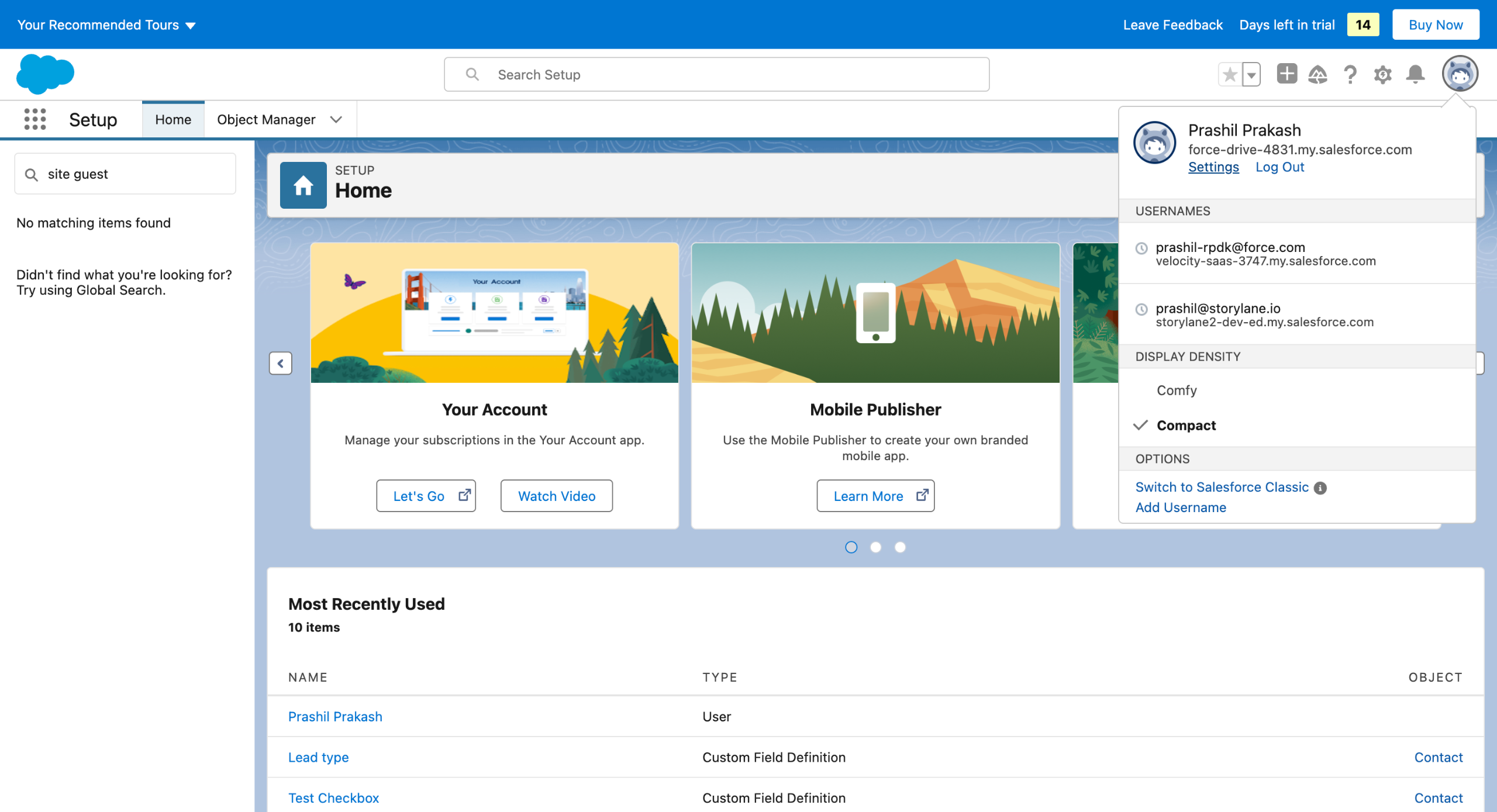The height and width of the screenshot is (812, 1497).
Task: Open the Lead type recent item
Action: pos(318,757)
